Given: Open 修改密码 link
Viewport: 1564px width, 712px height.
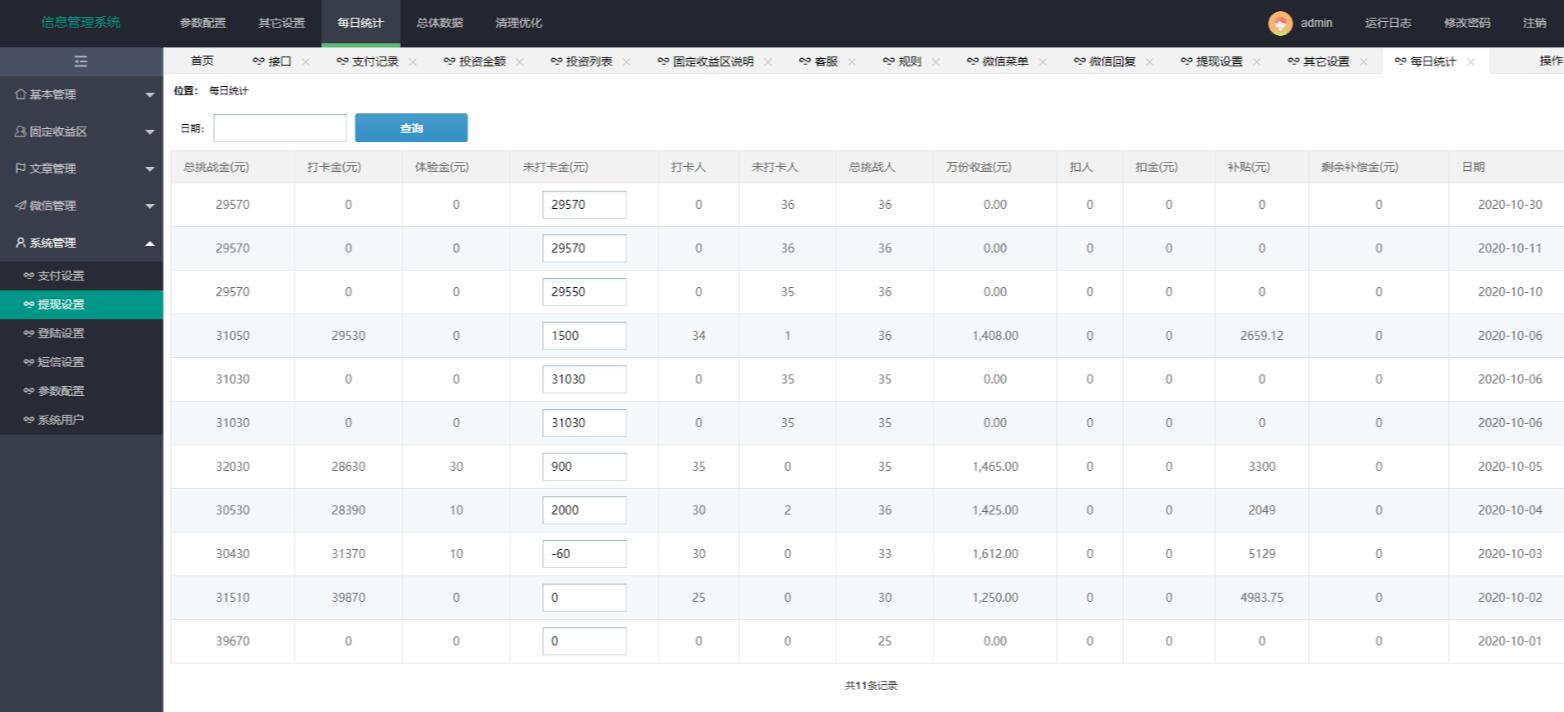Looking at the screenshot, I should pos(1467,23).
